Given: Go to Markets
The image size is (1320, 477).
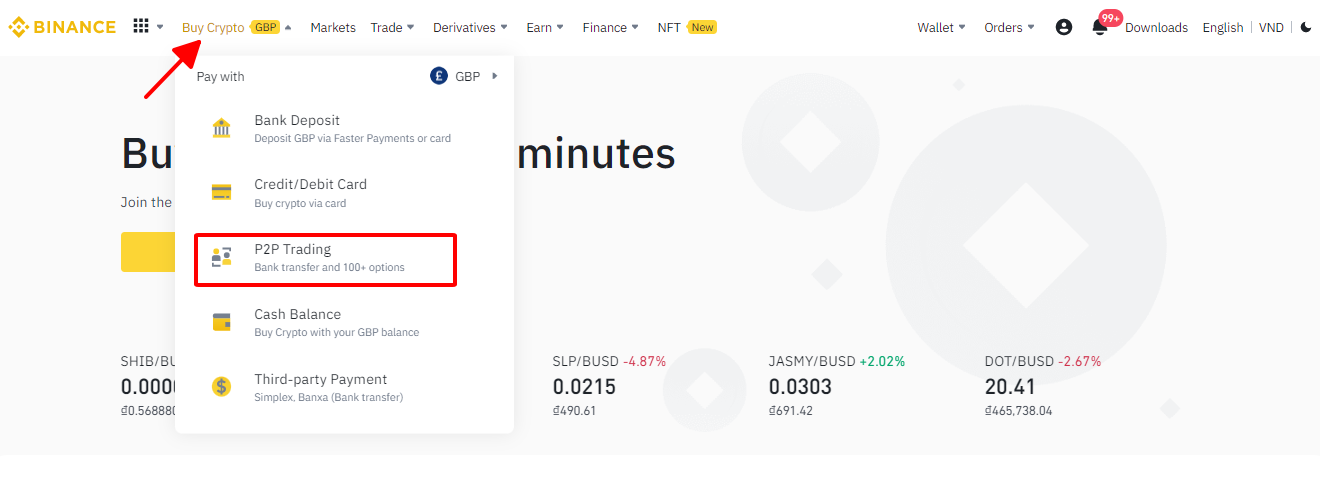Looking at the screenshot, I should 333,27.
